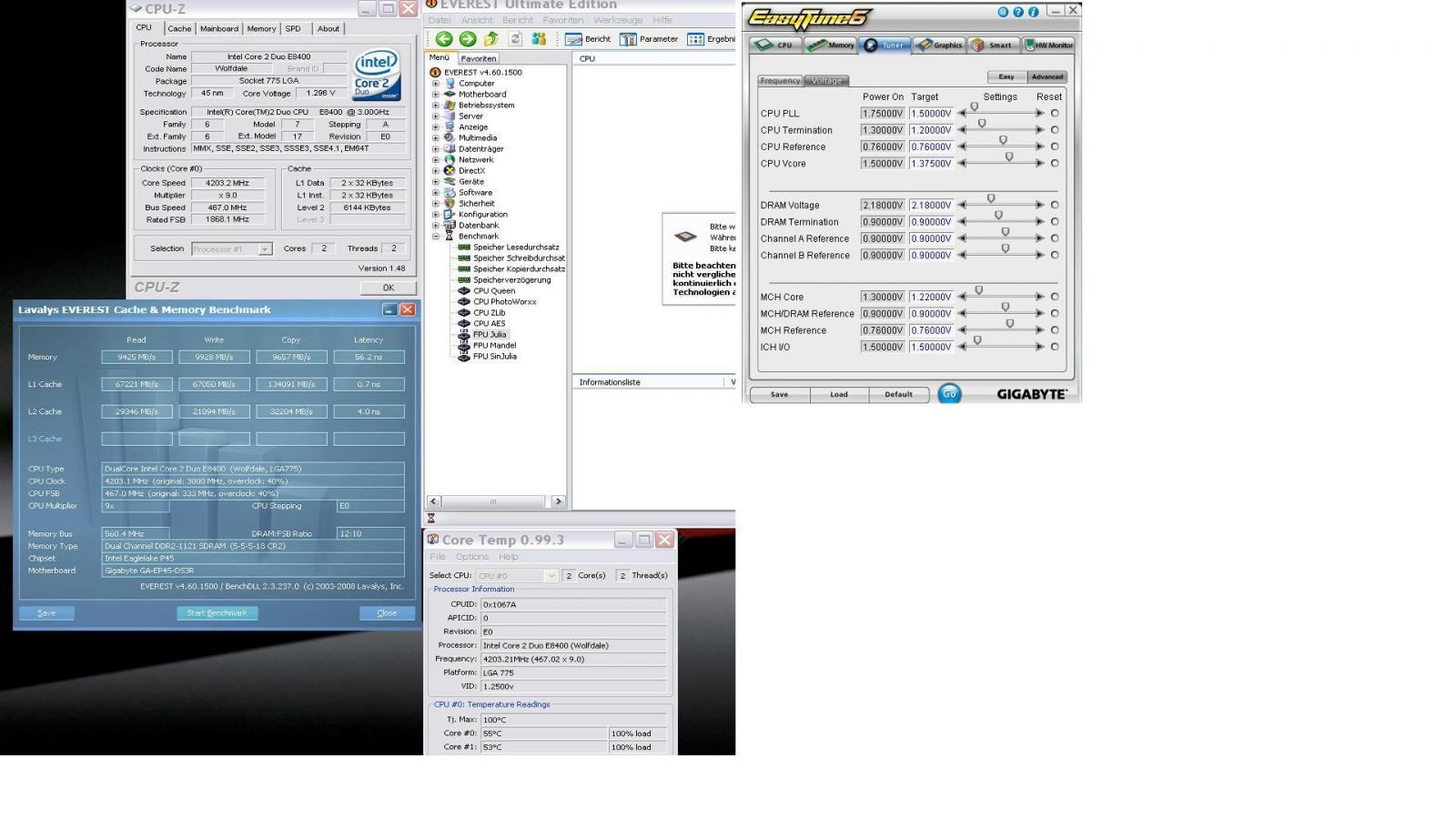Select the Channel A Reference reset radio
The height and width of the screenshot is (819, 1456).
tap(1055, 238)
